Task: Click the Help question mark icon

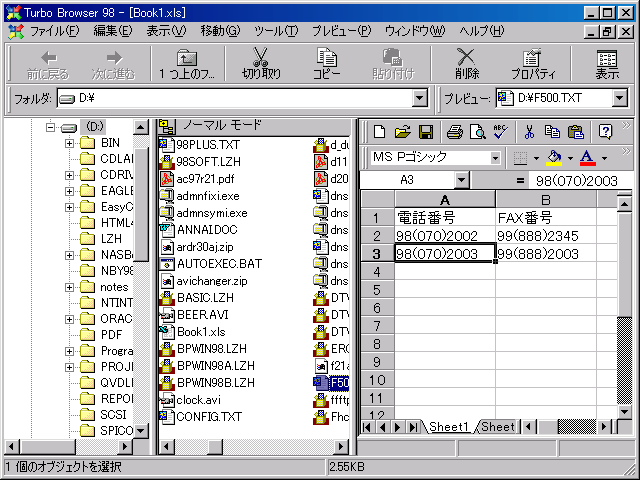Action: pos(605,132)
